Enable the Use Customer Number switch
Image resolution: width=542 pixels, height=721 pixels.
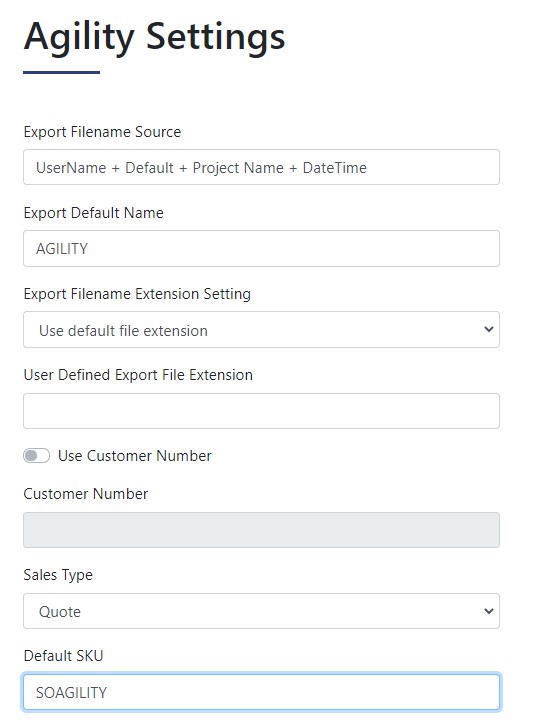[36, 456]
